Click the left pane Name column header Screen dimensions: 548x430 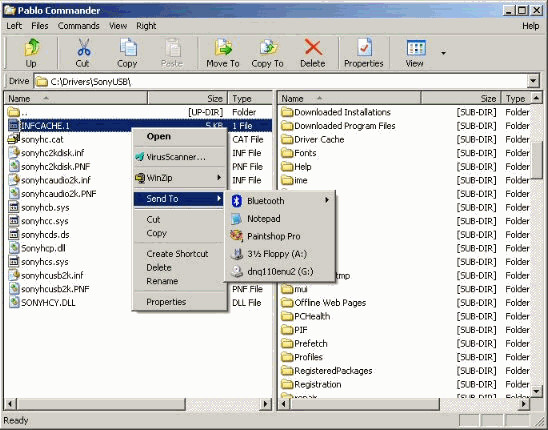[x=75, y=99]
